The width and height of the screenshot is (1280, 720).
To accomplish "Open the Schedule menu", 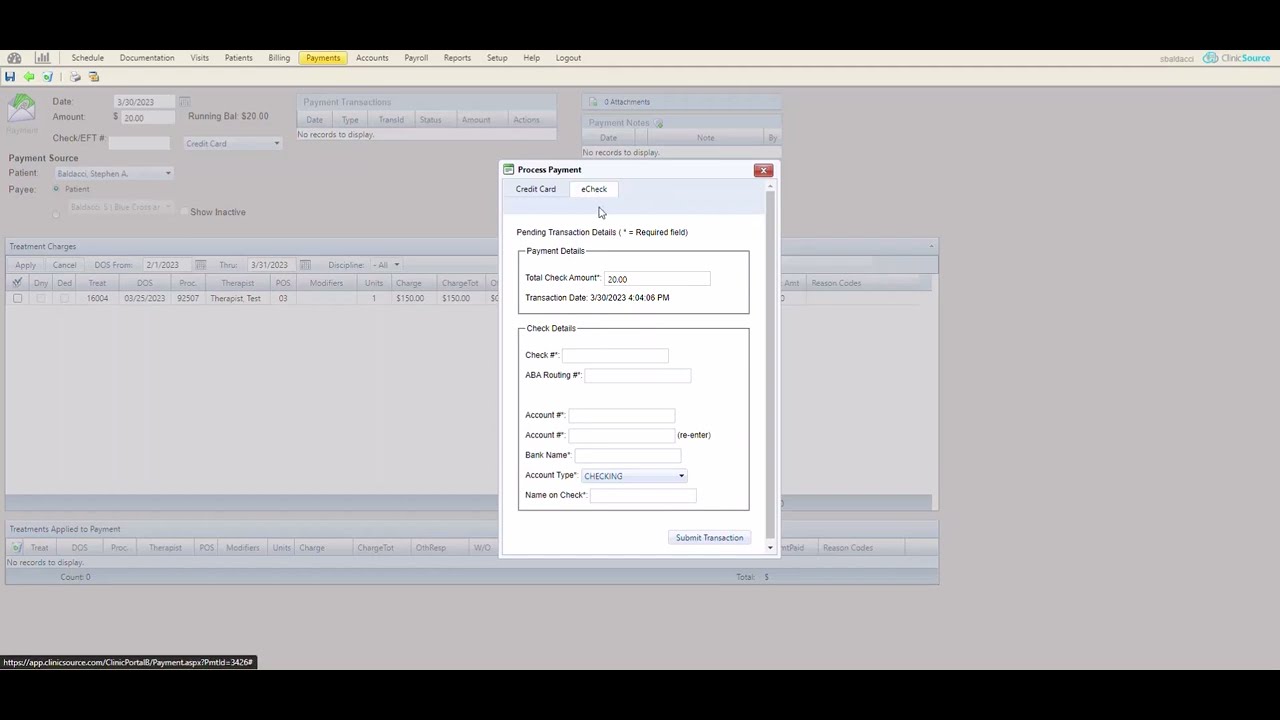I will pos(87,58).
